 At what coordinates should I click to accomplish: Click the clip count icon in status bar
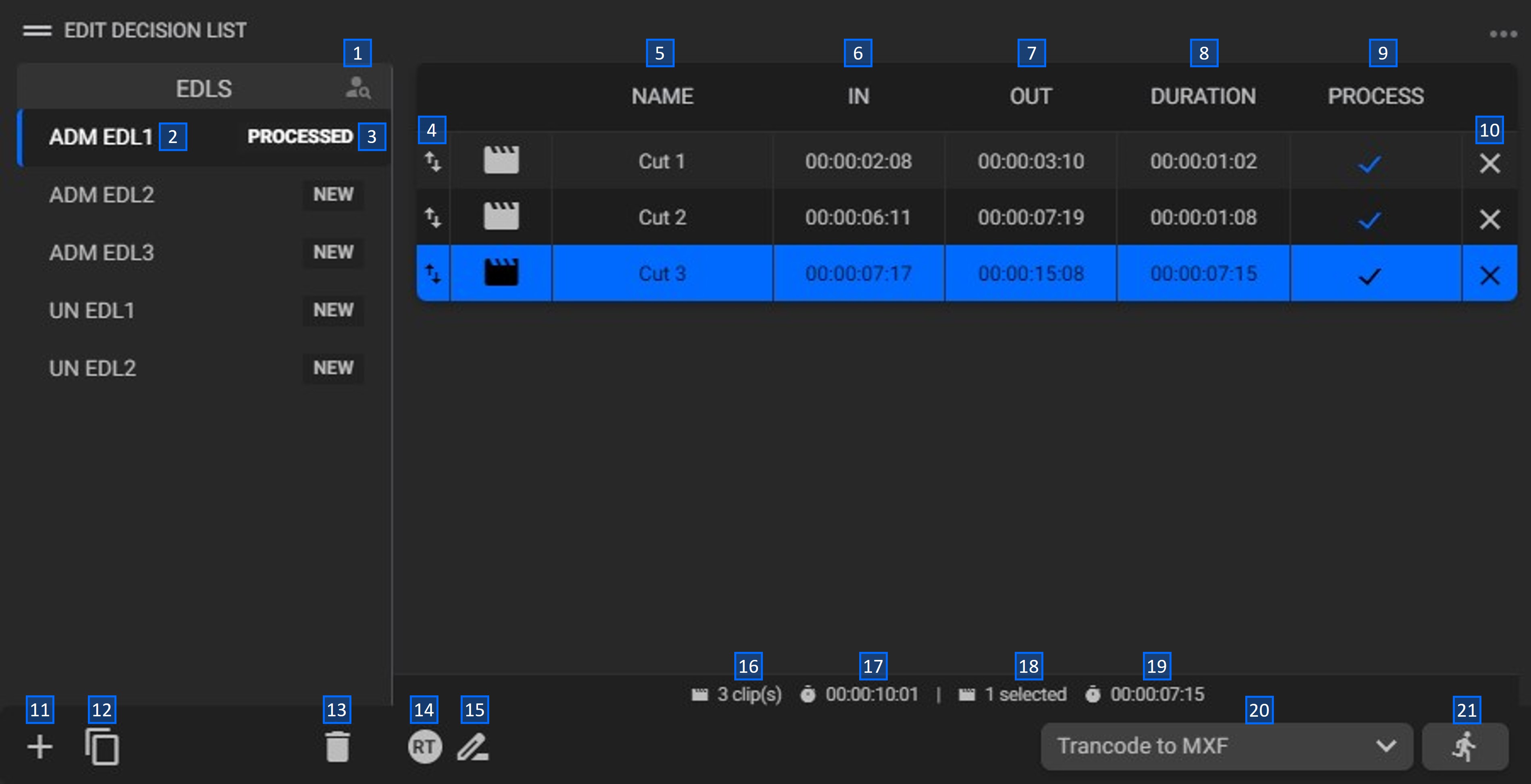pos(700,694)
